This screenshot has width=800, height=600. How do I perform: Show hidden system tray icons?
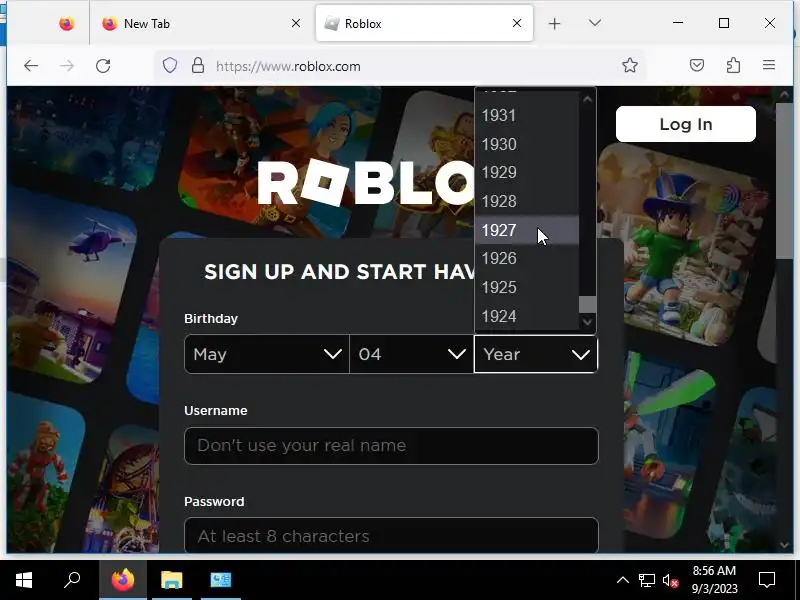(x=622, y=580)
